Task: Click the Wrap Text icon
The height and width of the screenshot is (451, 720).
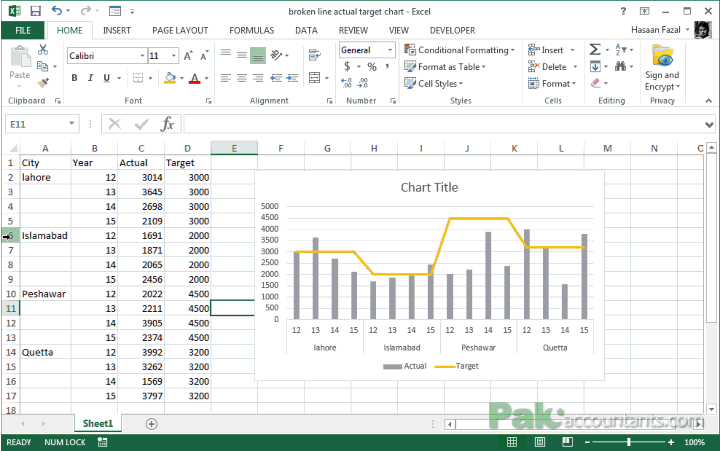Action: point(315,55)
